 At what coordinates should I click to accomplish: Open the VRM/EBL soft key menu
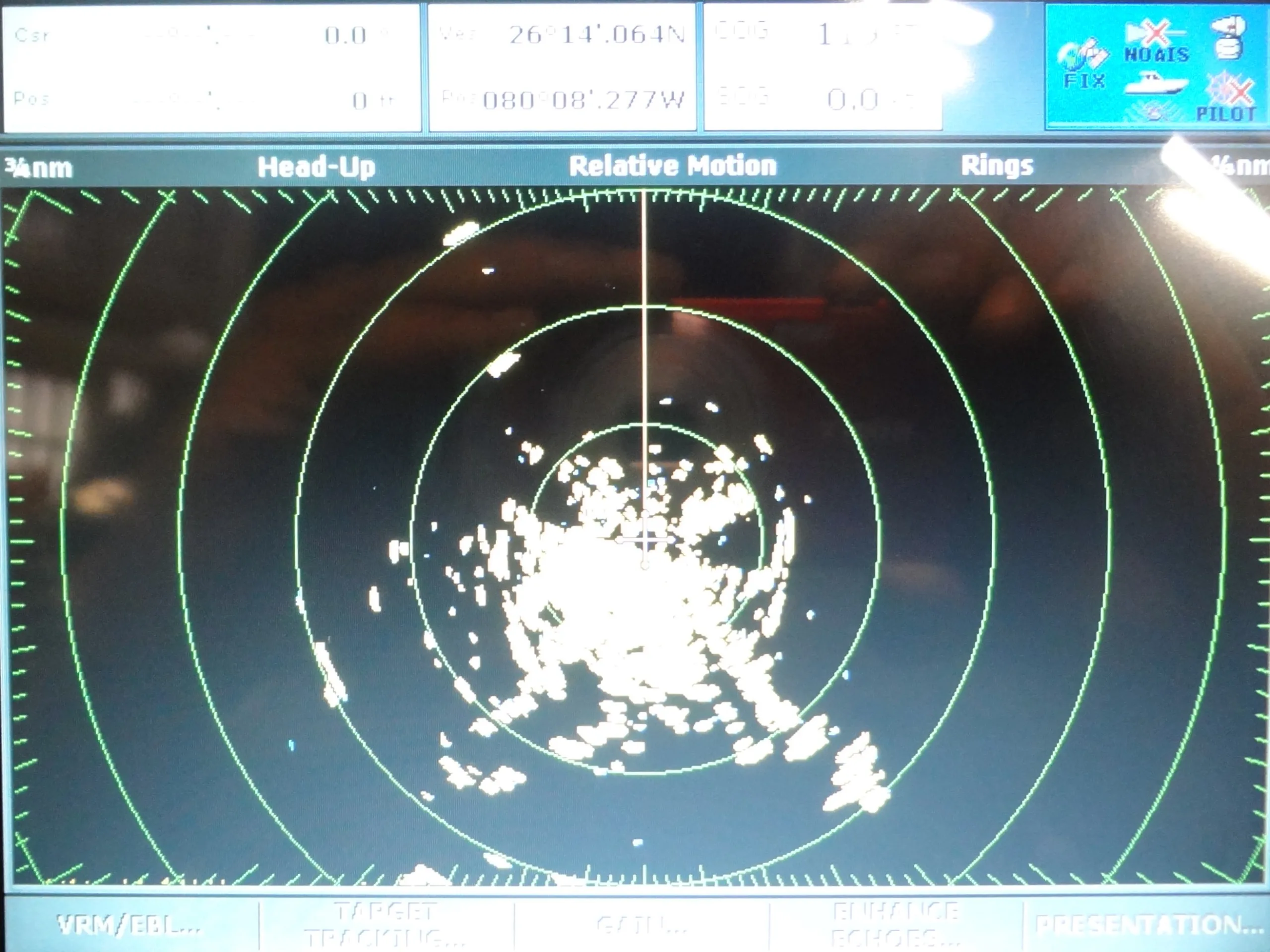click(130, 925)
